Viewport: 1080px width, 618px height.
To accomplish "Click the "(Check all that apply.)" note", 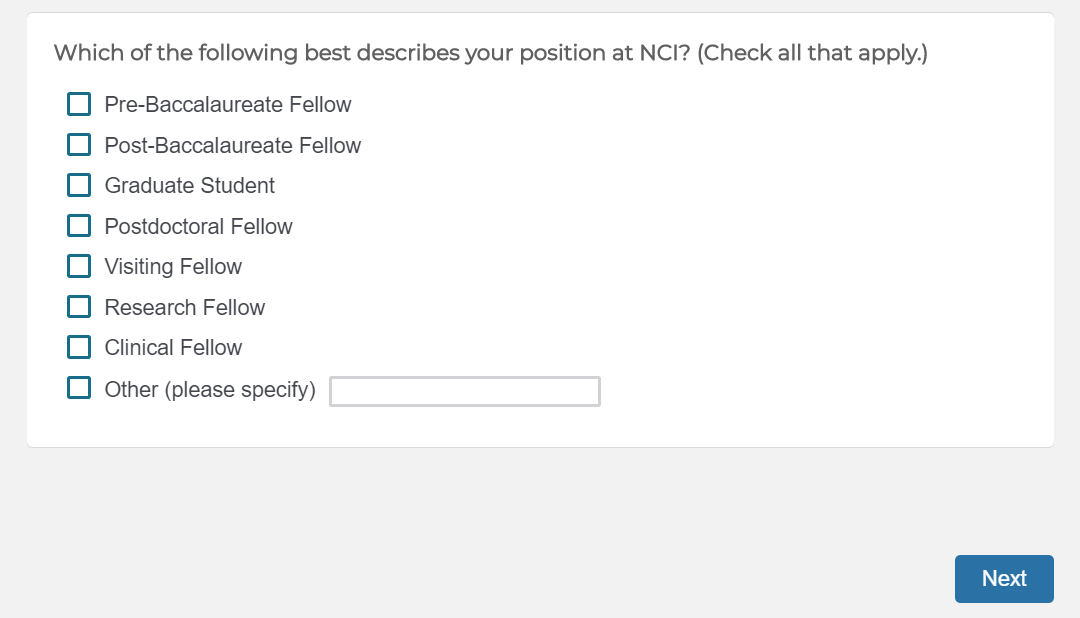I will click(x=812, y=53).
